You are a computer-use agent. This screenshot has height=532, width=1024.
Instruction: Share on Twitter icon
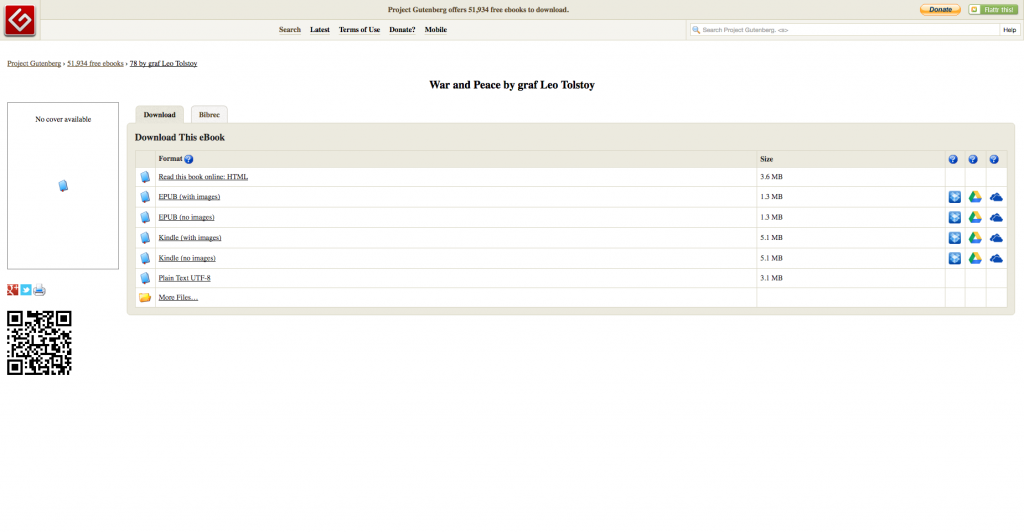pos(25,290)
